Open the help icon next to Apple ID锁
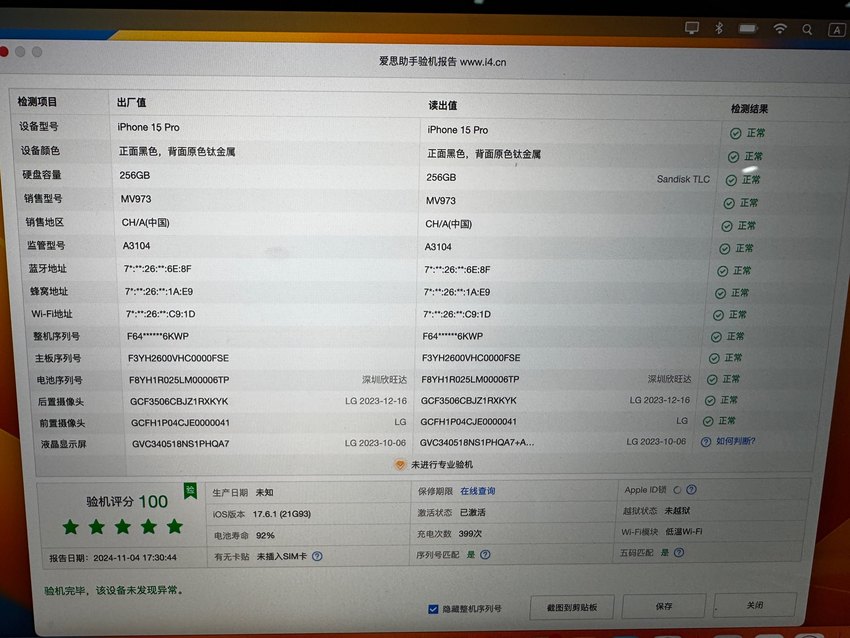 click(x=691, y=489)
